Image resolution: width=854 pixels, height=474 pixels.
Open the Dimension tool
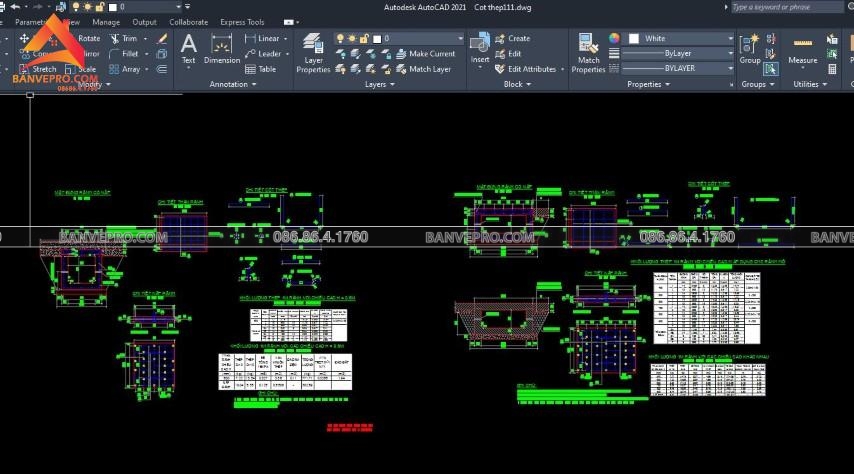tap(222, 49)
